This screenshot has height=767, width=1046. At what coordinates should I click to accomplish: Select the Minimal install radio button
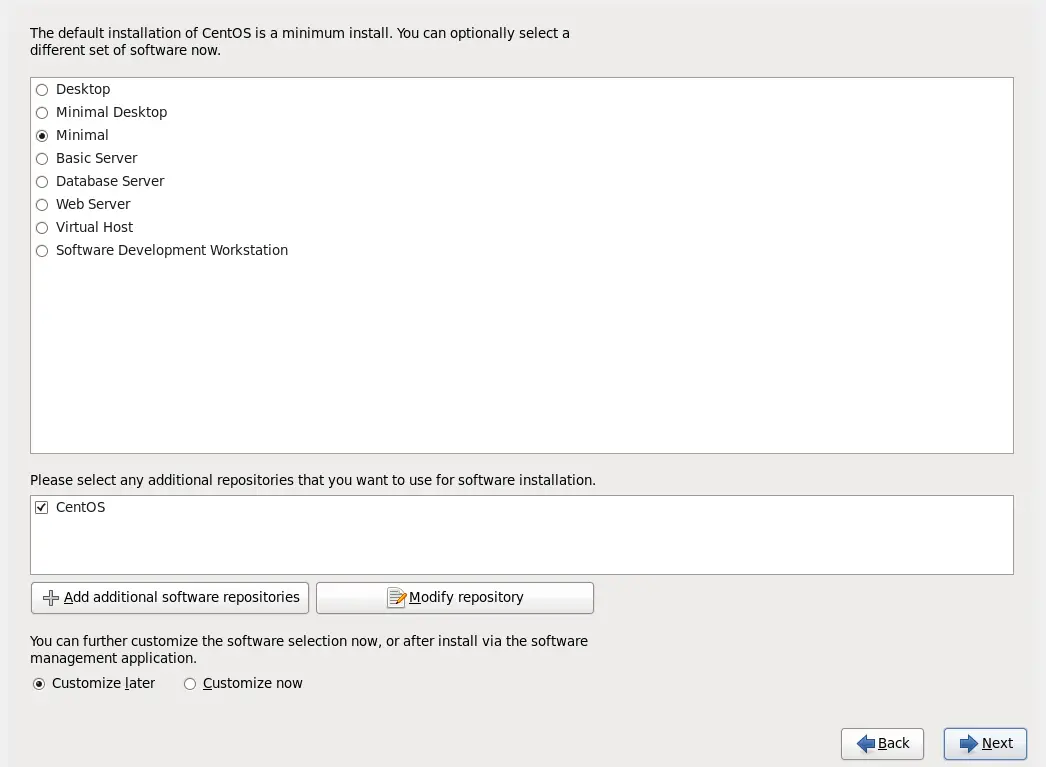[42, 136]
